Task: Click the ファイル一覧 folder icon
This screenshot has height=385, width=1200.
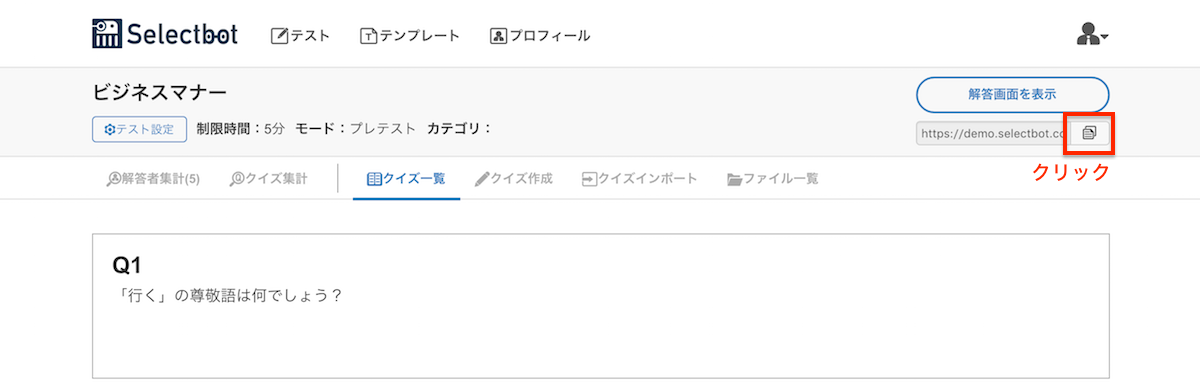Action: click(x=734, y=180)
